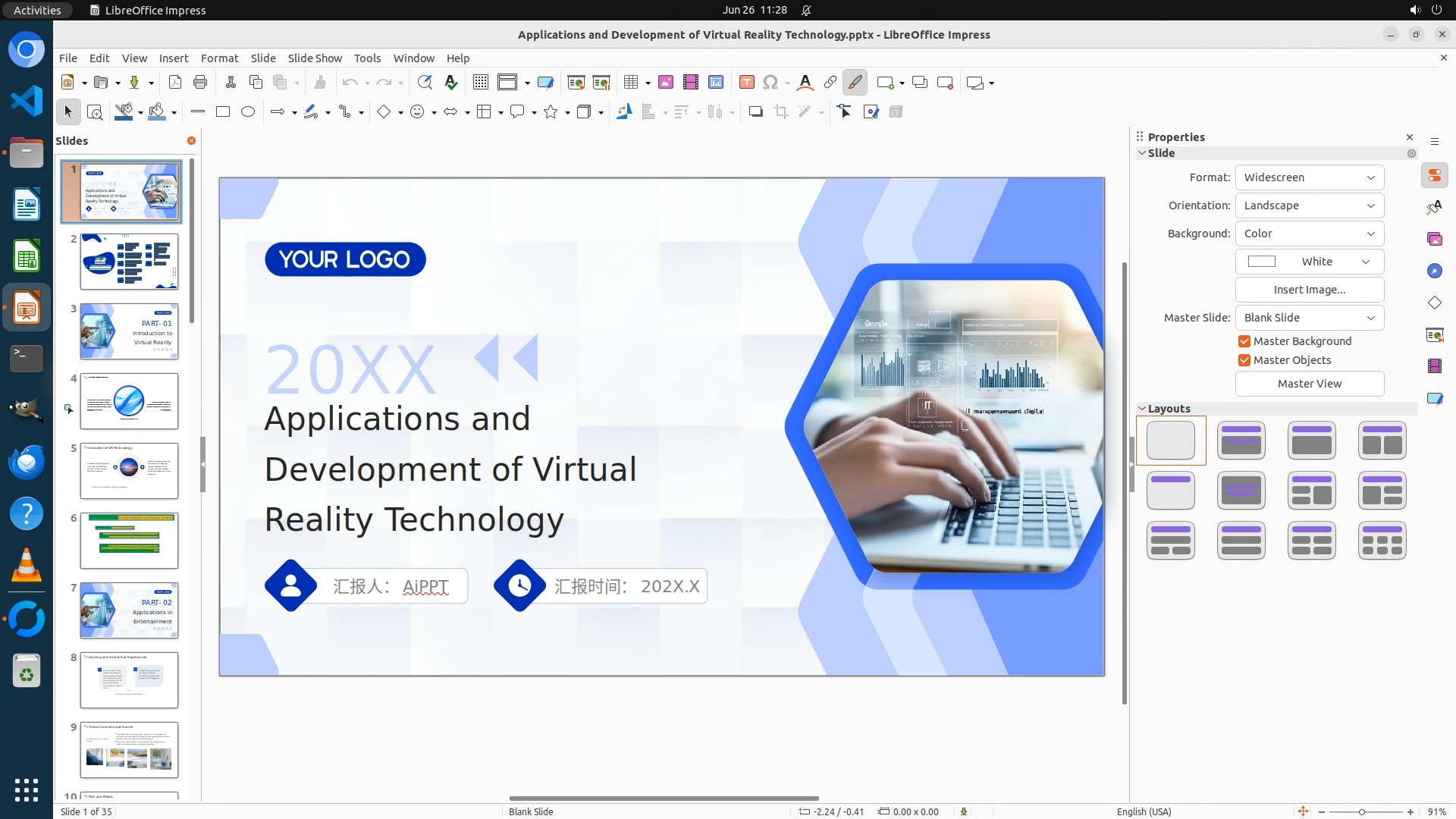Image resolution: width=1456 pixels, height=819 pixels.
Task: Click the Insert Image... button
Action: click(x=1309, y=290)
